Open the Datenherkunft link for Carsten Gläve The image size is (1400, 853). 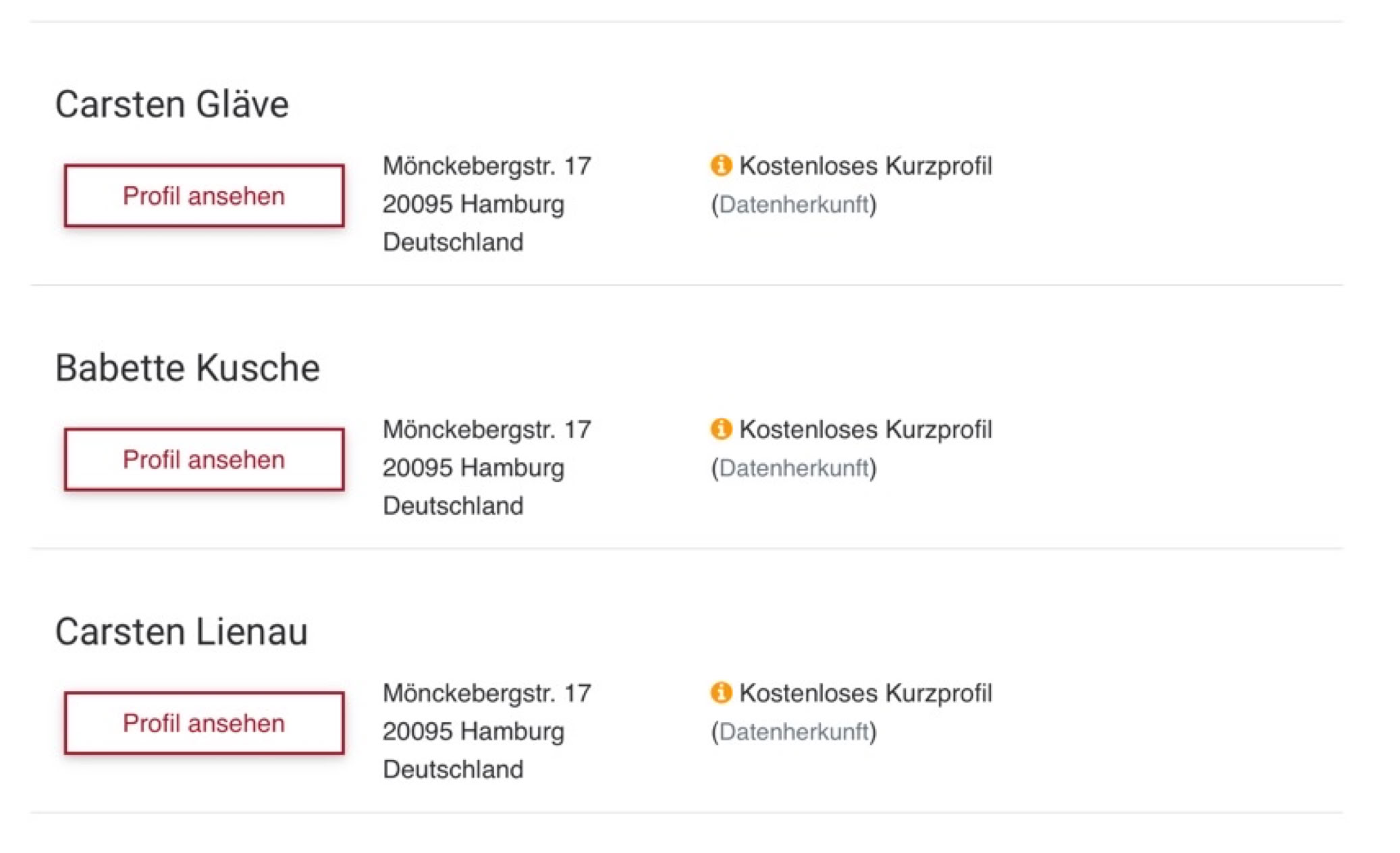(794, 204)
